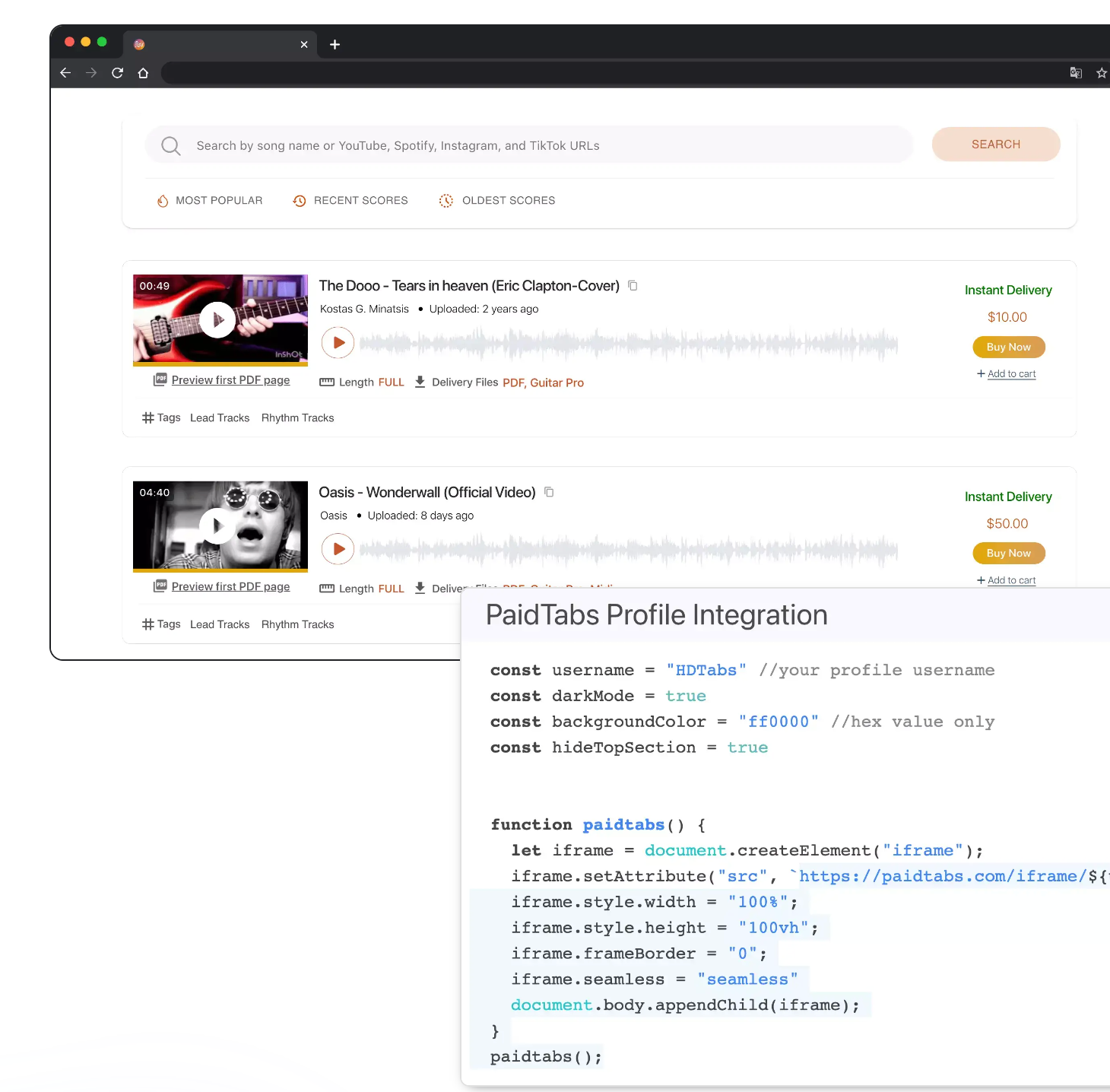Viewport: 1110px width, 1092px height.
Task: Buy Tears in heaven now for $10.00
Action: click(1009, 347)
